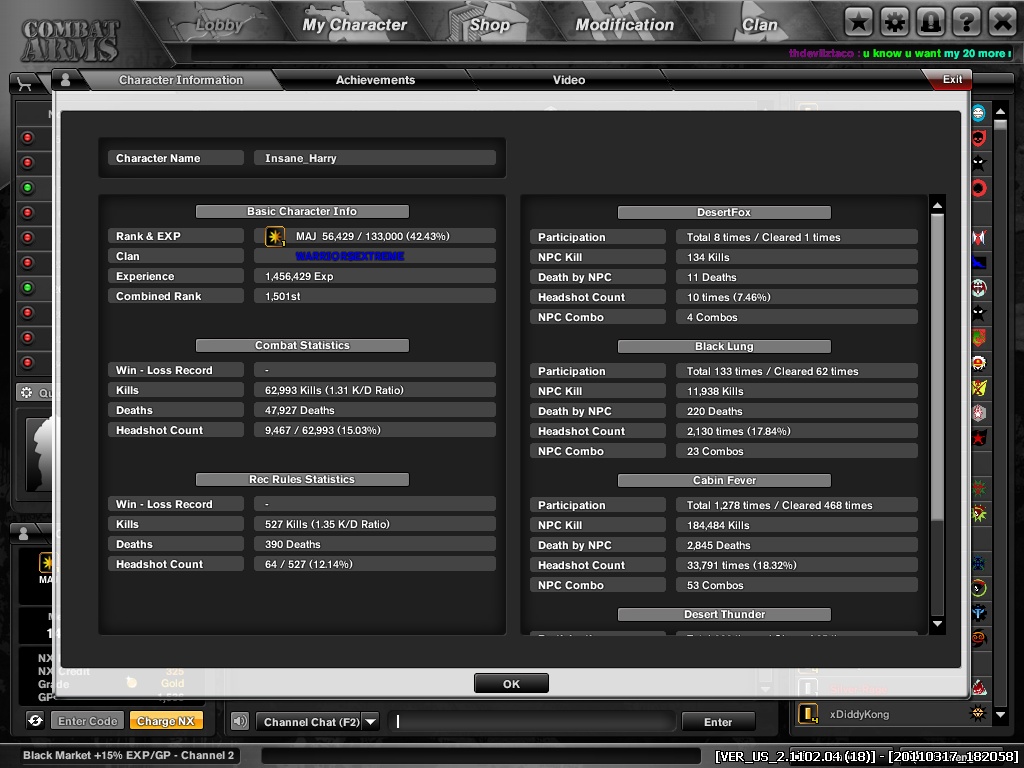Go to the Shop tab
Viewport: 1024px width, 768px height.
tap(490, 25)
